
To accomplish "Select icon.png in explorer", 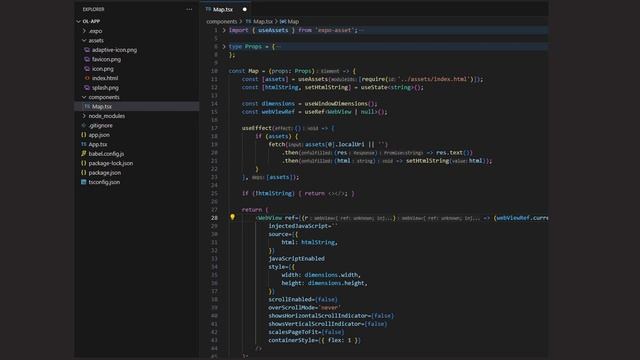I will (x=103, y=69).
